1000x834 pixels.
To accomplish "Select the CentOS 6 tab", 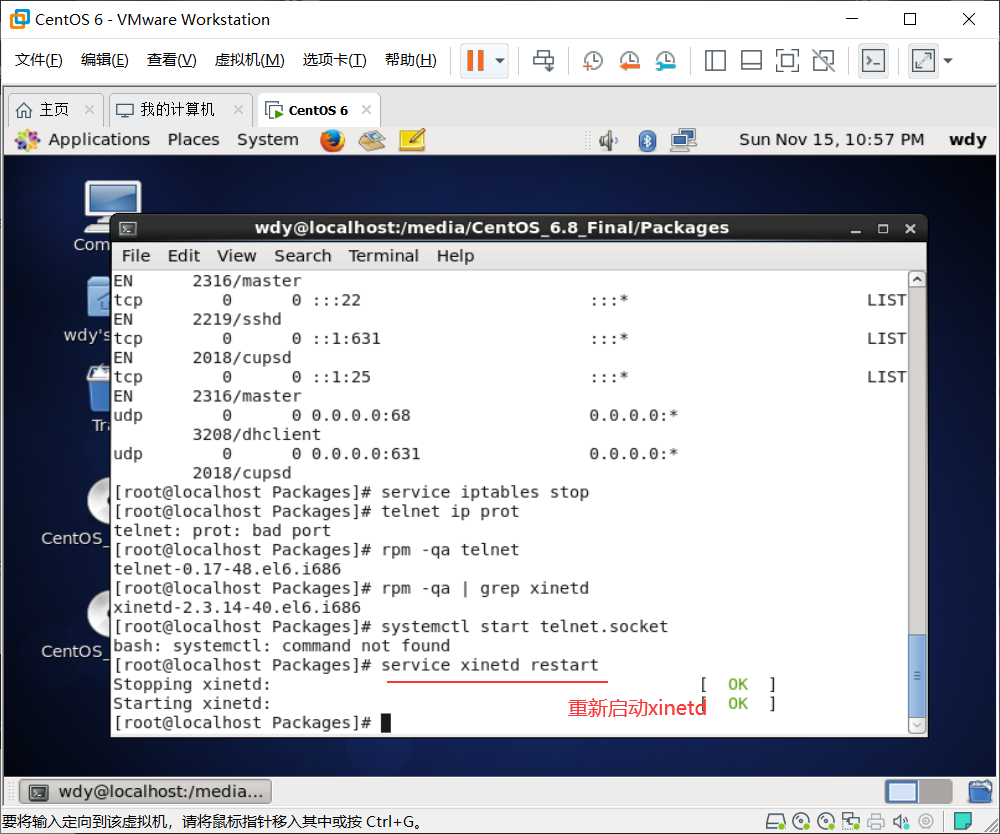I will click(318, 110).
